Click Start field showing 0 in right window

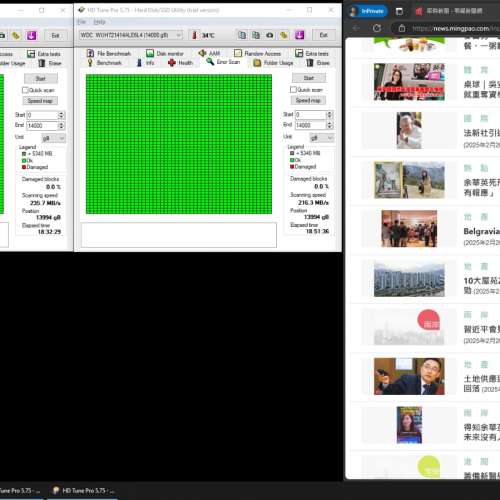pyautogui.click(x=311, y=115)
